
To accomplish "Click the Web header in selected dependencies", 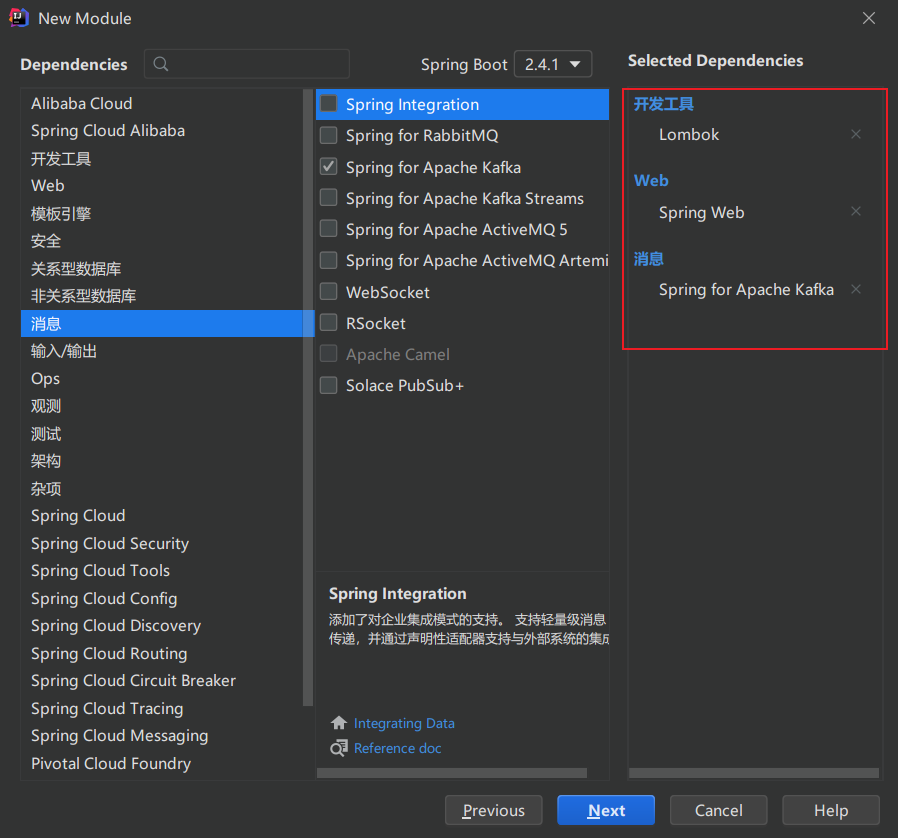I will point(651,180).
